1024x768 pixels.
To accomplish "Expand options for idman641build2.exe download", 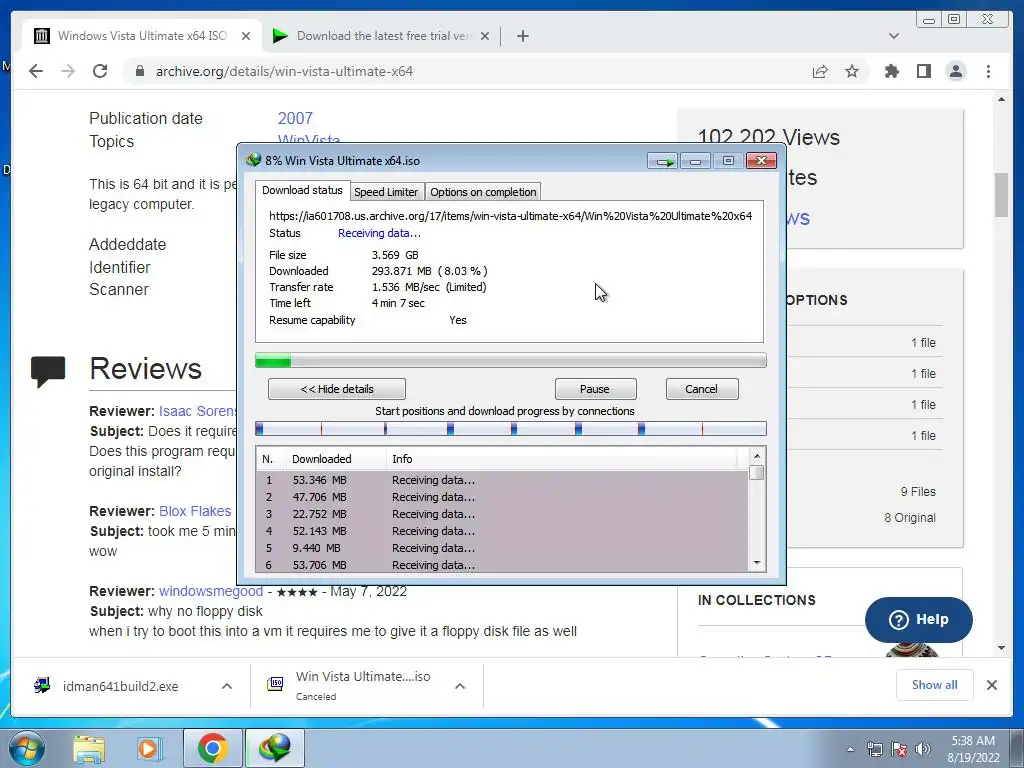I will pos(227,686).
